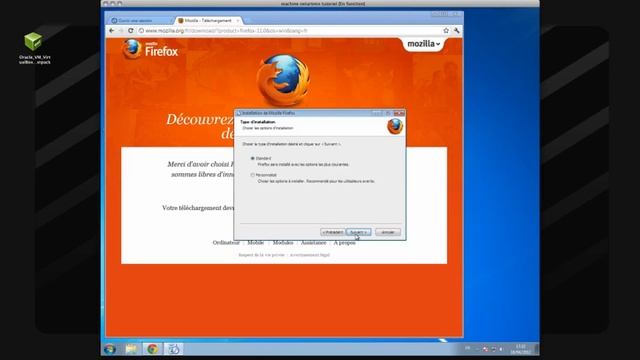Close the Mozilla Téléchargement tab
The width and height of the screenshot is (640, 360).
238,20
